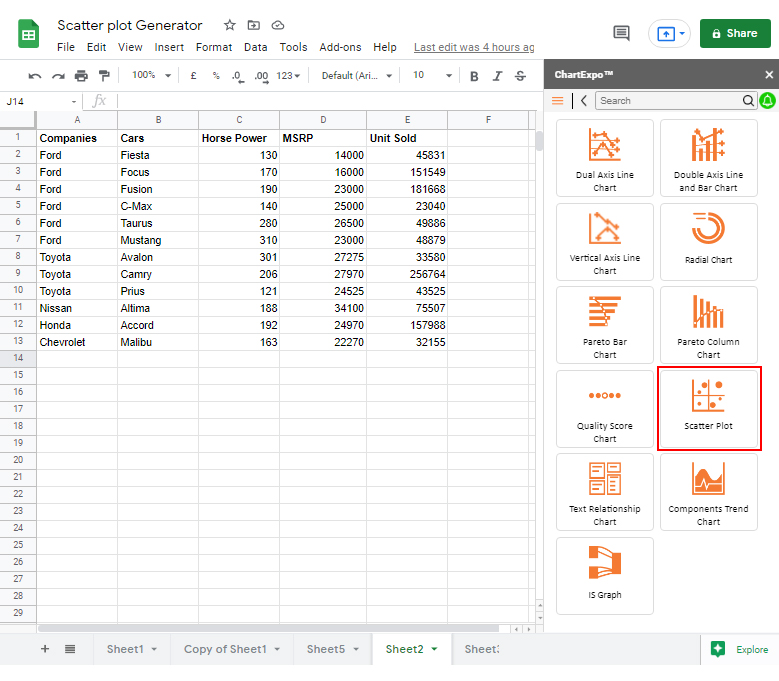
Task: Open ChartExpo hamburger menu
Action: 557,101
